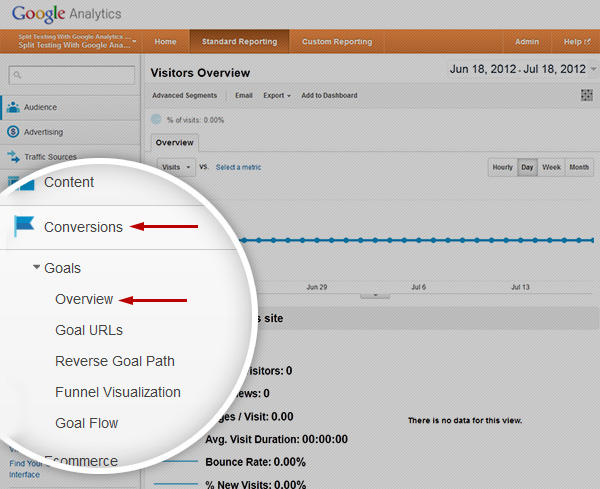Click the Advertising dollar icon

(13, 132)
